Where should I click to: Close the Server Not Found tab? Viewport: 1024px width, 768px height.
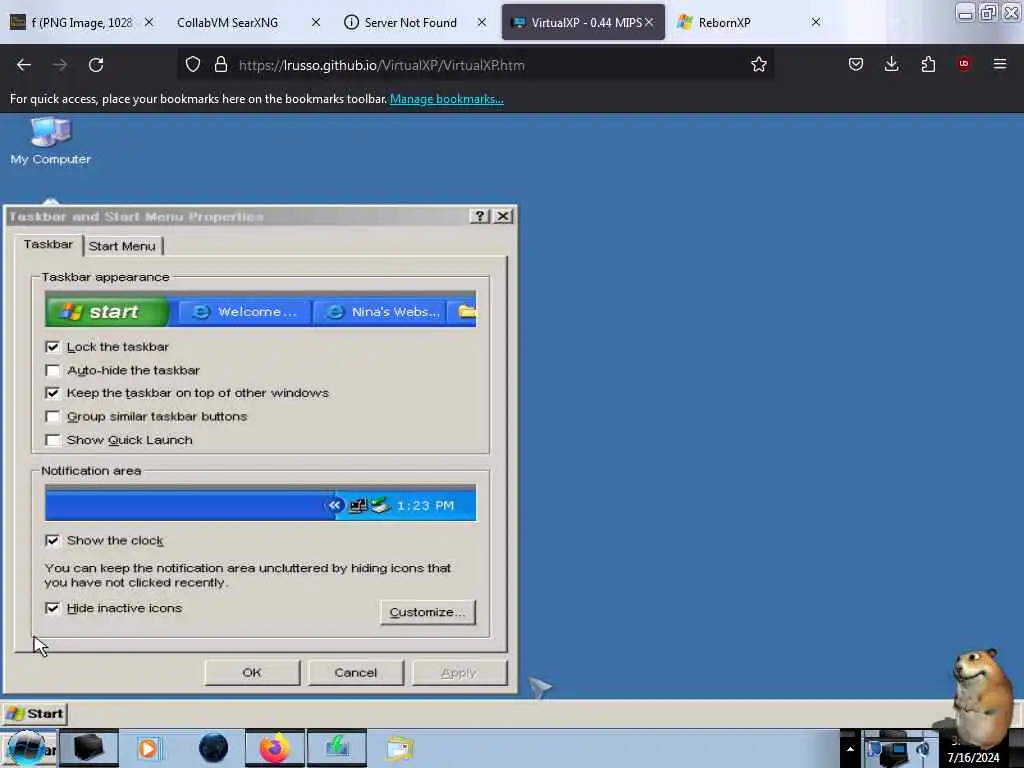(481, 22)
